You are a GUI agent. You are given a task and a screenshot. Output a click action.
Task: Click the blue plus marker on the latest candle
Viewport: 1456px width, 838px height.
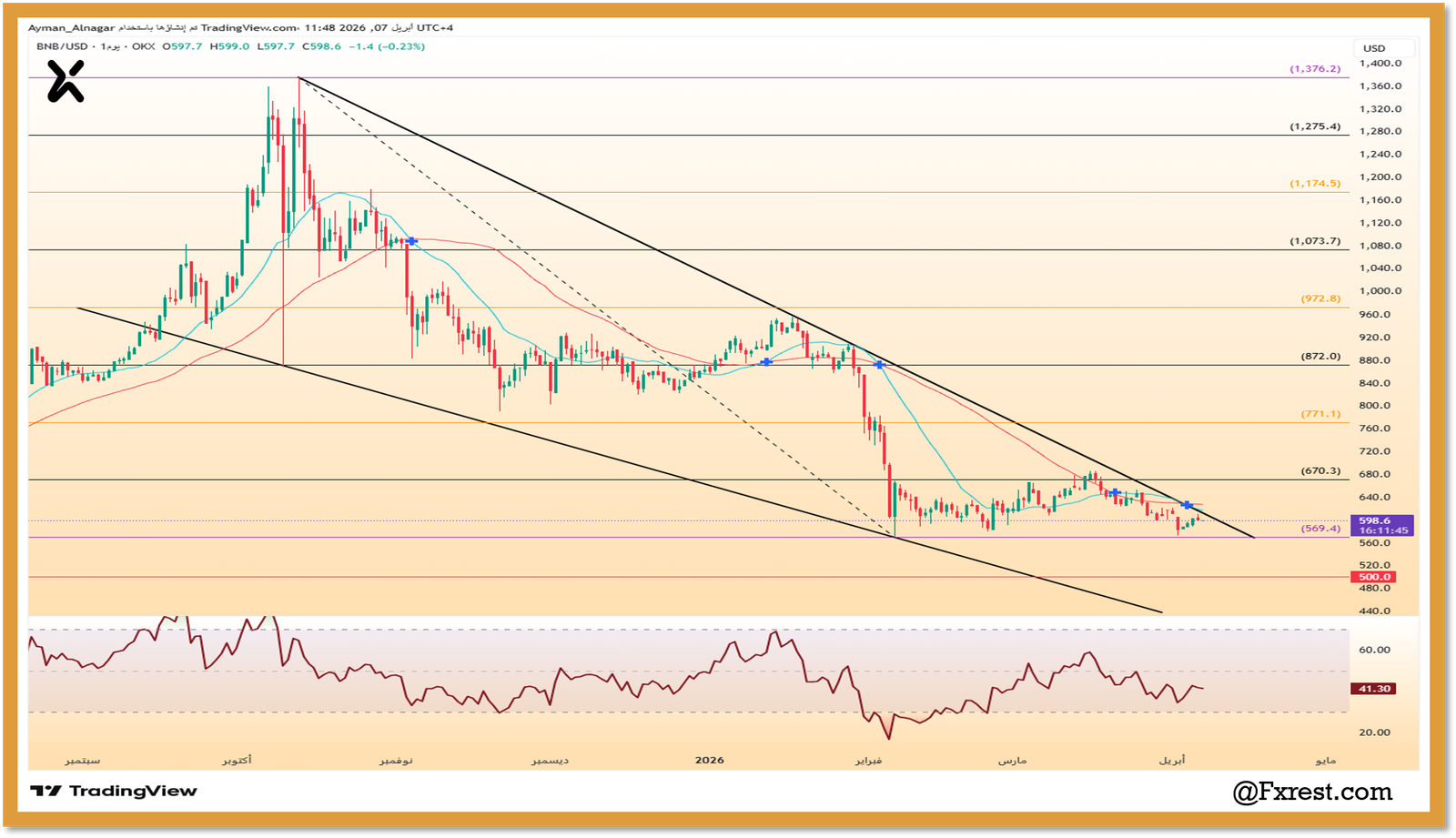(1186, 503)
